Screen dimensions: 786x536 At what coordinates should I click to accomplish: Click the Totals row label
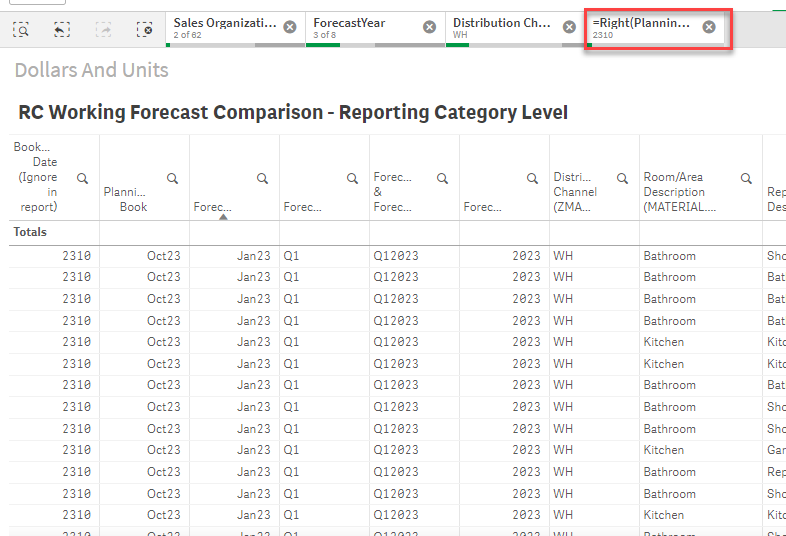click(30, 232)
